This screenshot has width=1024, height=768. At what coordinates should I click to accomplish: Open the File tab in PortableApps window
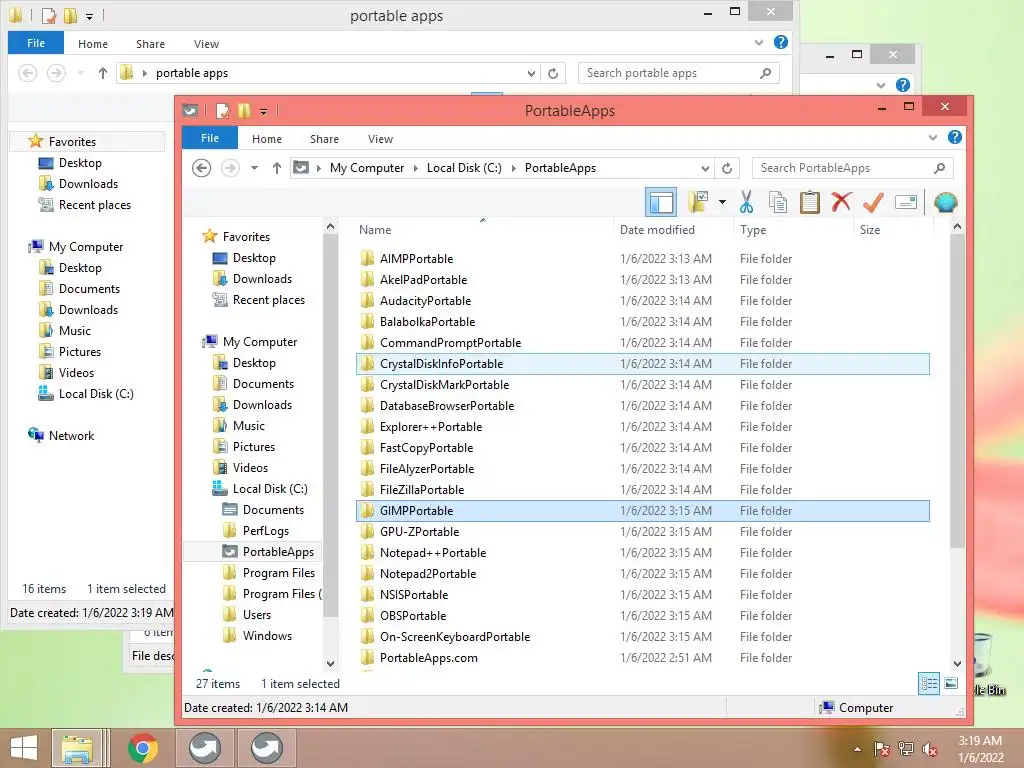tap(210, 138)
